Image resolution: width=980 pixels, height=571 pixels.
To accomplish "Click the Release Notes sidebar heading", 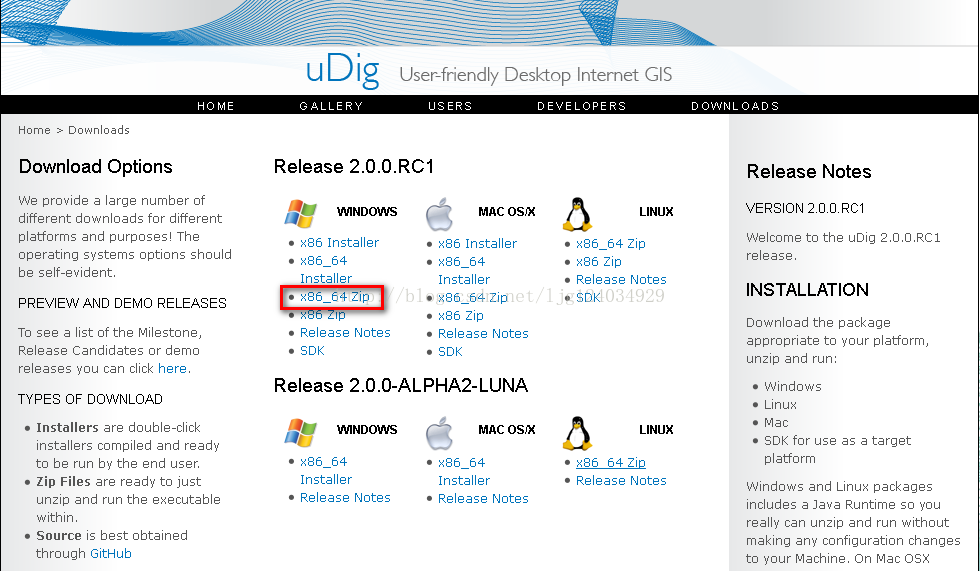I will pos(809,172).
